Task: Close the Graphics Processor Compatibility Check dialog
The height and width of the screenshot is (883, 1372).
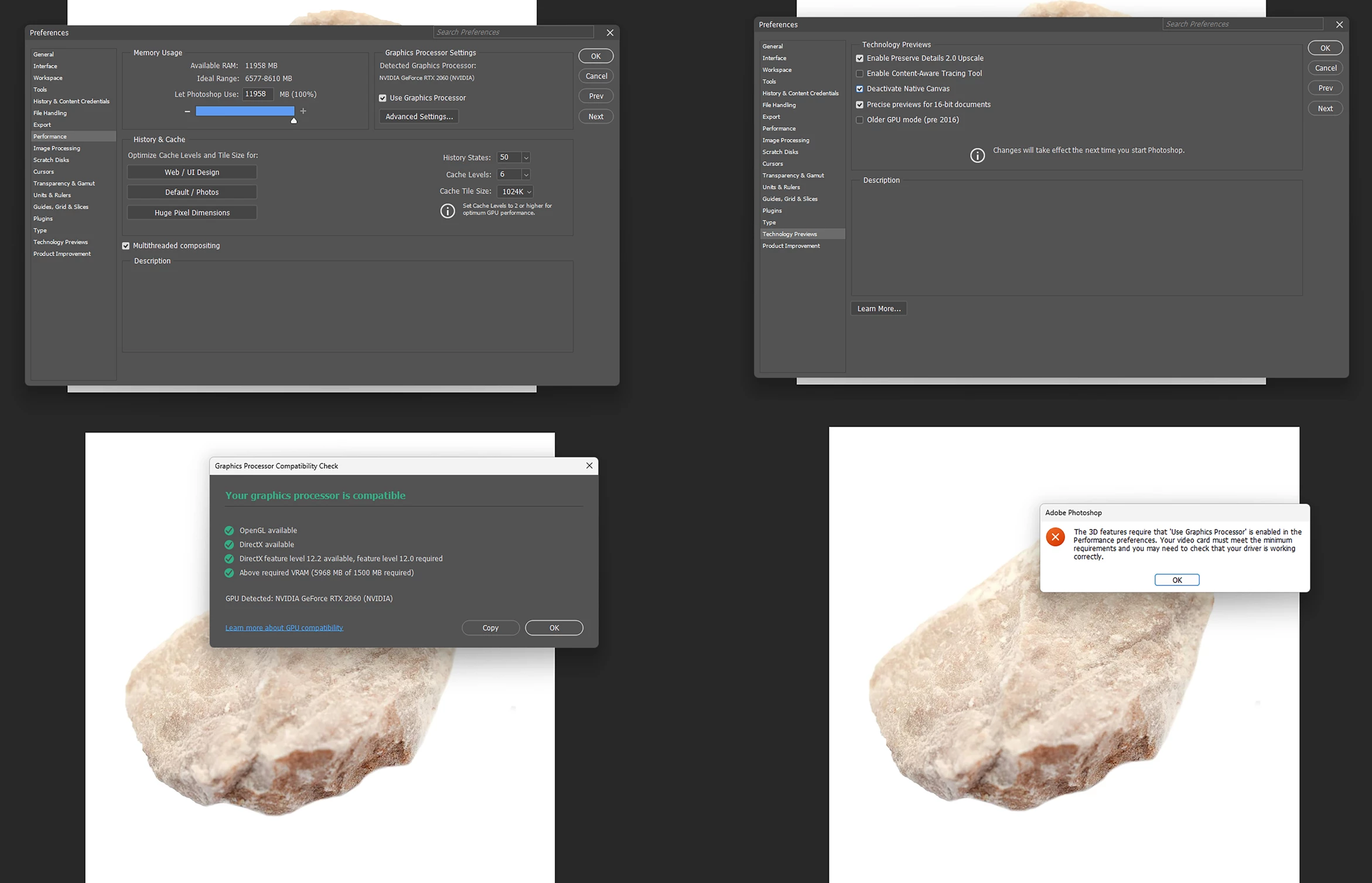Action: [589, 465]
